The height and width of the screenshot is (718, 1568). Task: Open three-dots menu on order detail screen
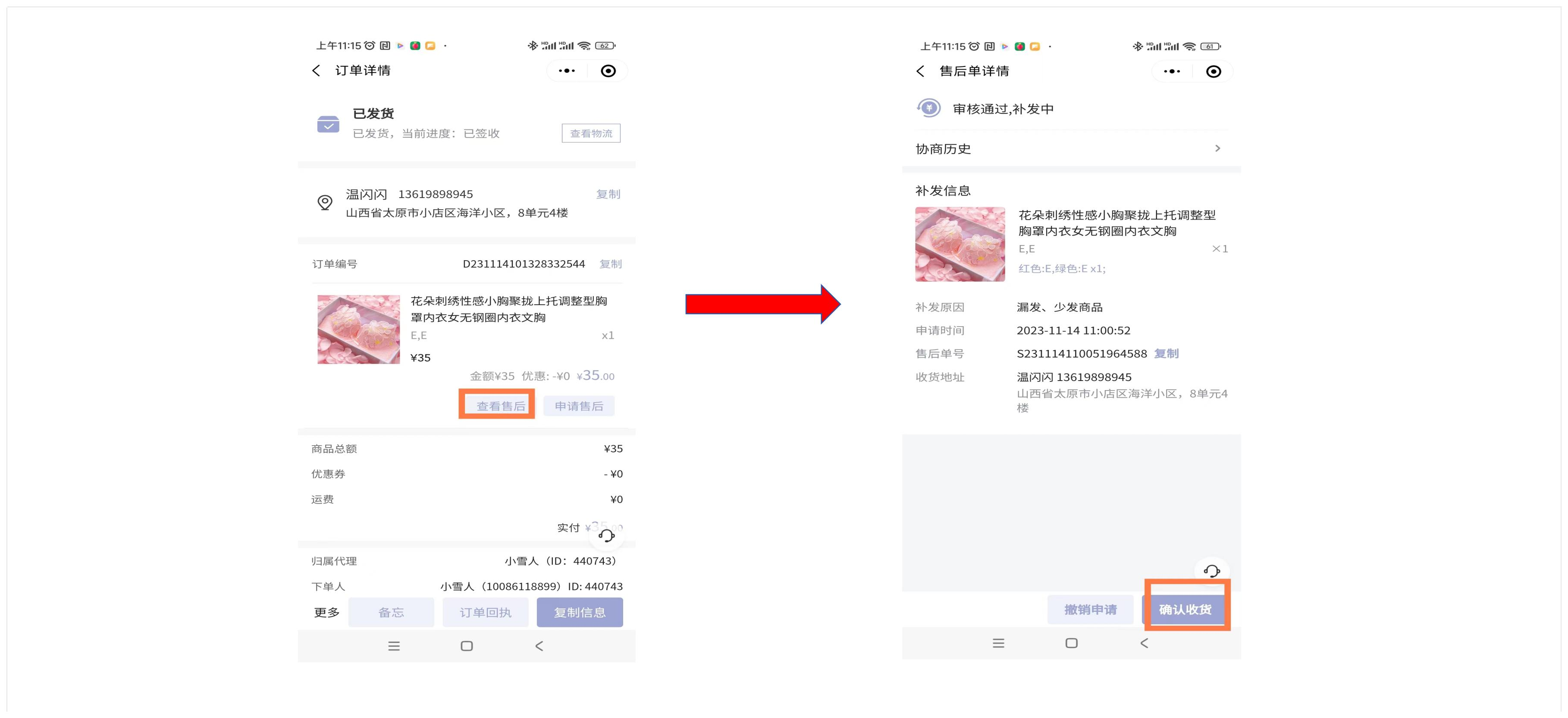click(x=567, y=71)
